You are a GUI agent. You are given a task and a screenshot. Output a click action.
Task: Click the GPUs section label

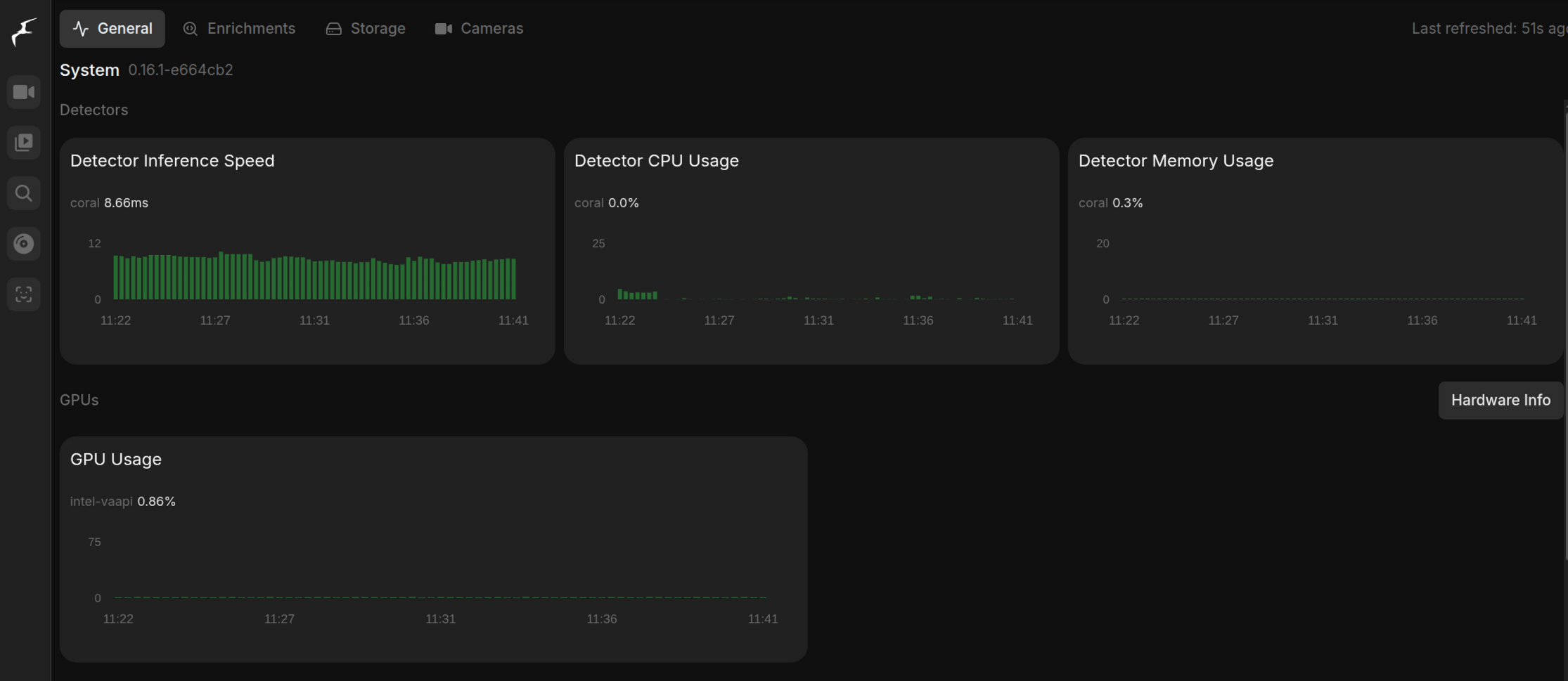(79, 400)
